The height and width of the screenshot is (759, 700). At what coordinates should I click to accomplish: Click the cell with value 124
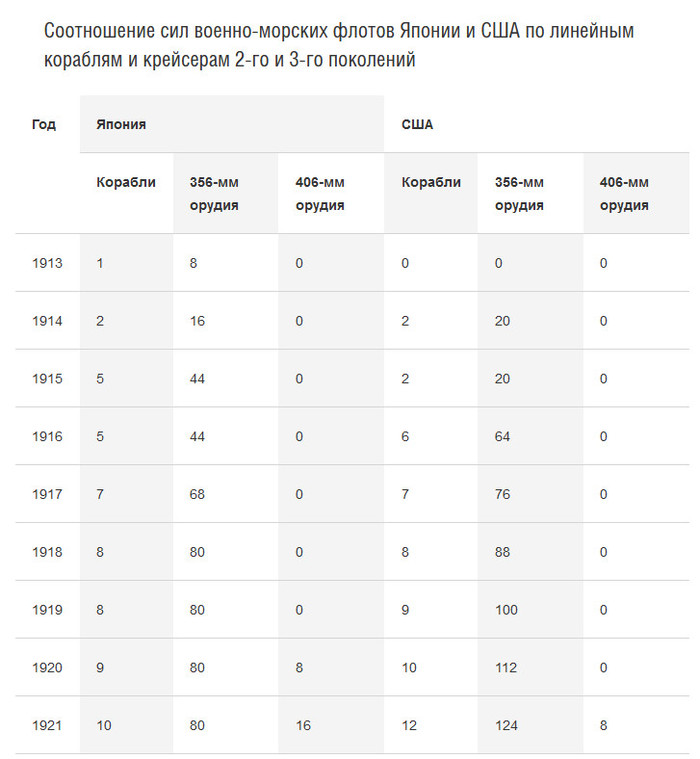[507, 725]
